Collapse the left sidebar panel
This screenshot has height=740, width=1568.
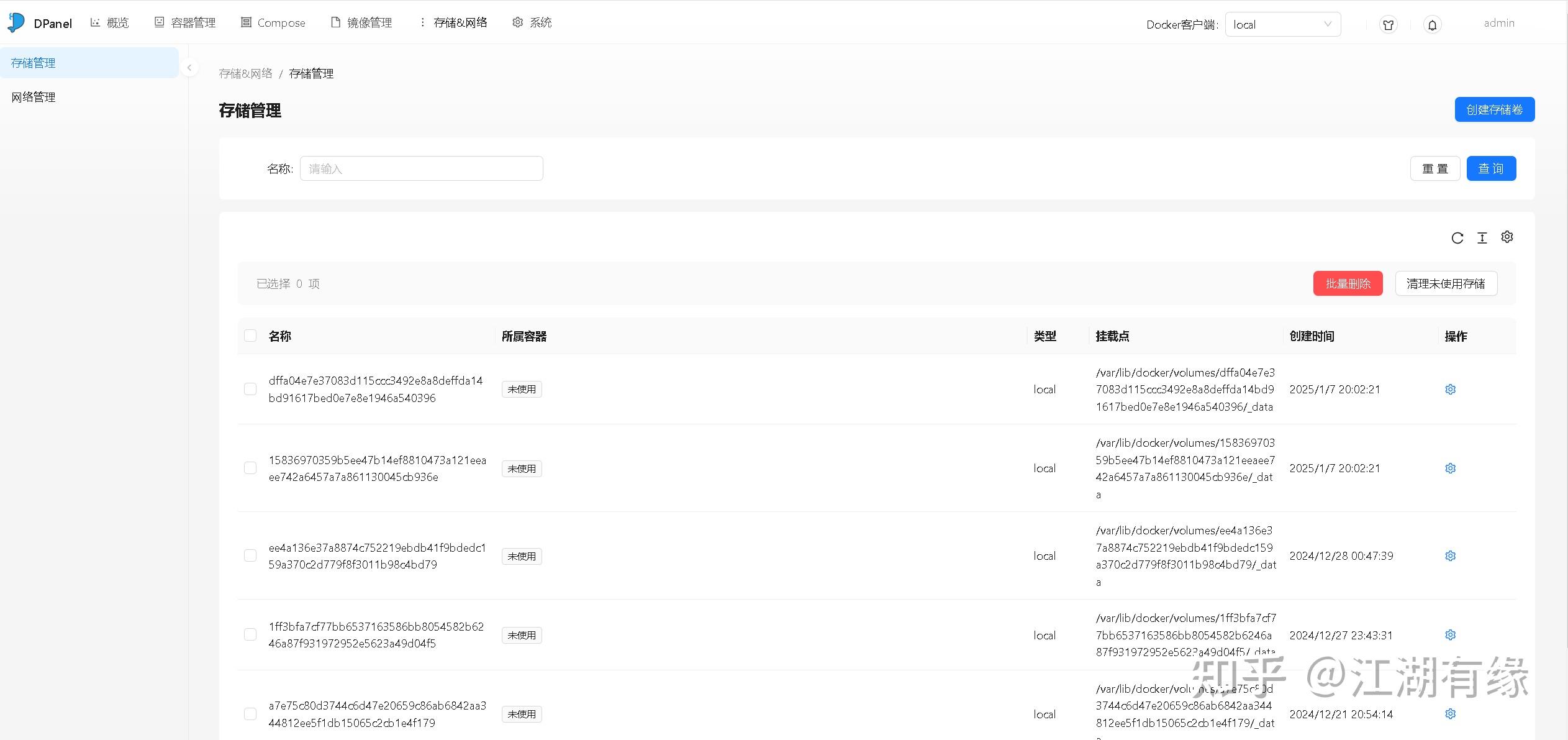(189, 67)
